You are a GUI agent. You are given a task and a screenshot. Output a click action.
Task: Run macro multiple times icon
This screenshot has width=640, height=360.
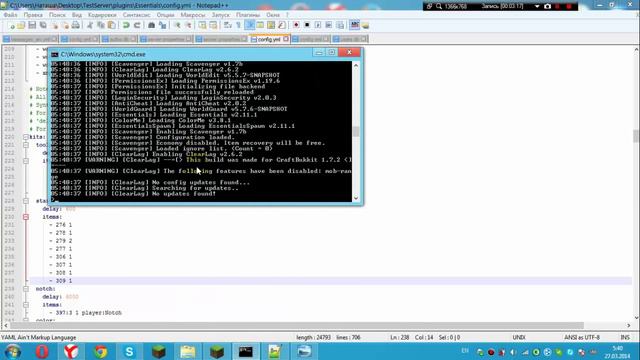(329, 25)
